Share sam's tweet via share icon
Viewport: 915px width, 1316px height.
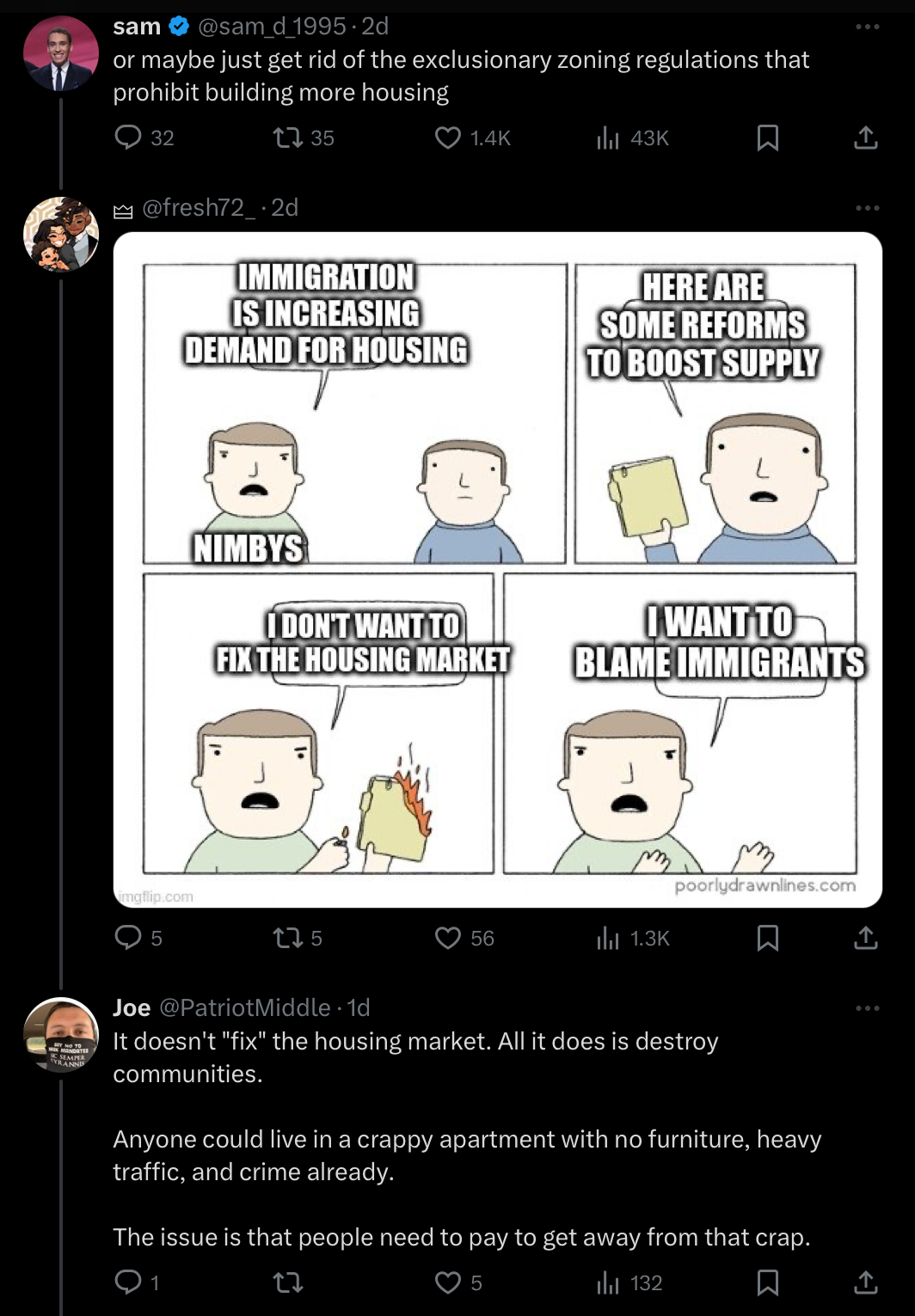(866, 138)
